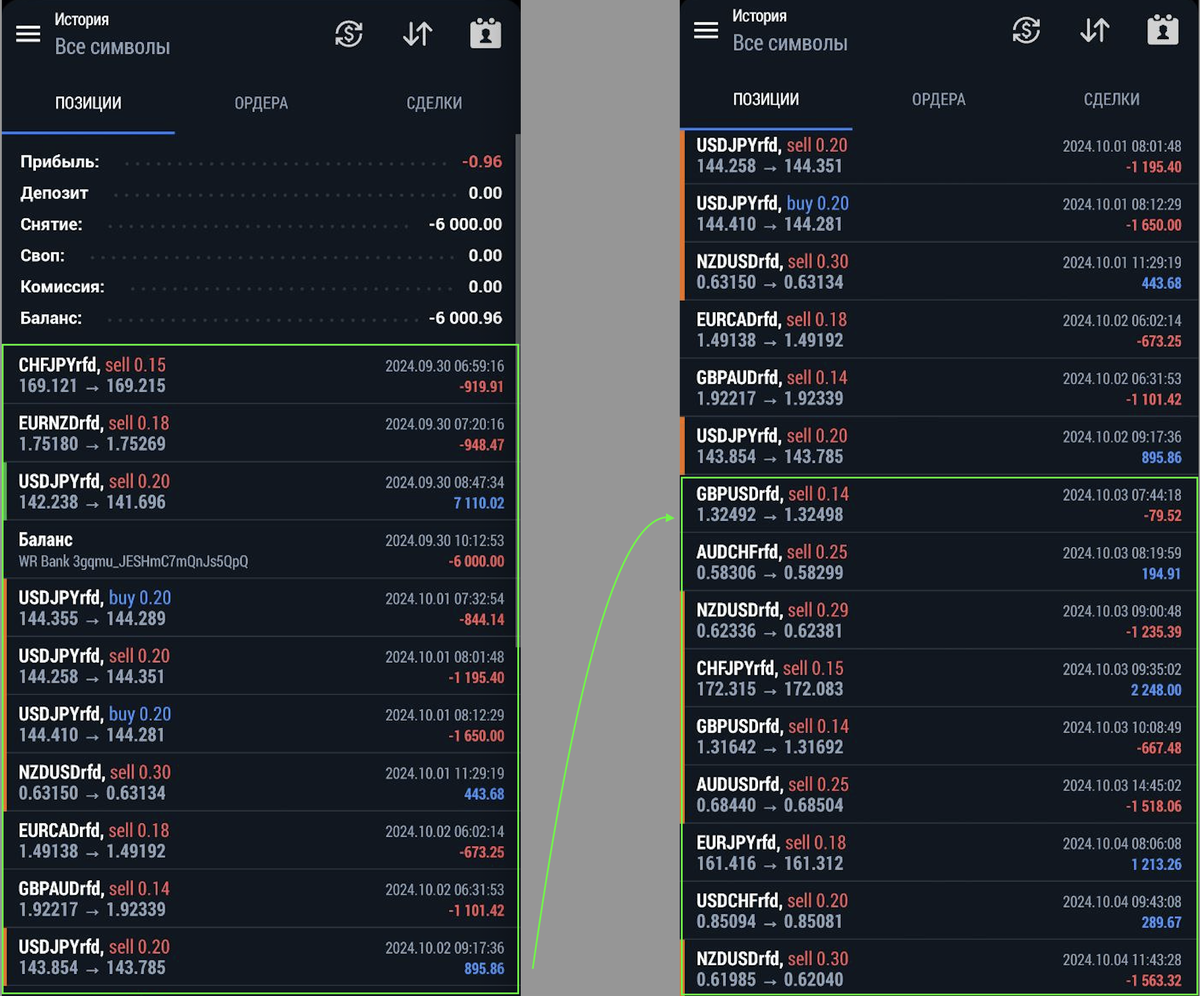Open USDJPYrfd buy 0.20 position in right screen
Screen dimensions: 1200x996
939,213
